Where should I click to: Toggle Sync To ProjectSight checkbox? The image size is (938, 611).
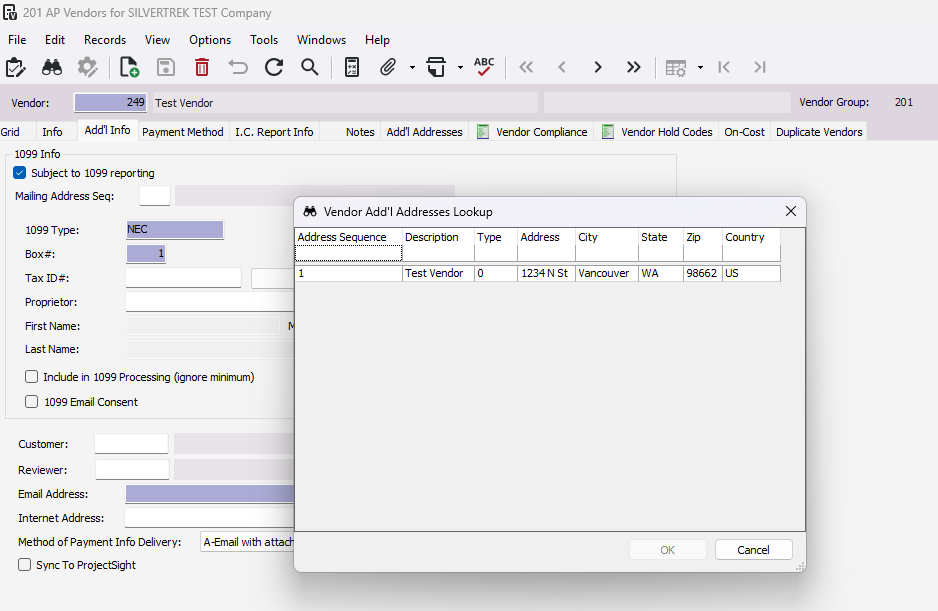25,565
